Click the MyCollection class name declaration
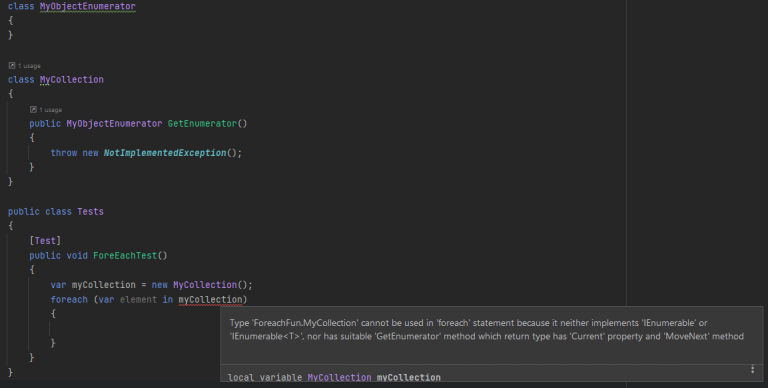This screenshot has width=768, height=388. pos(72,79)
